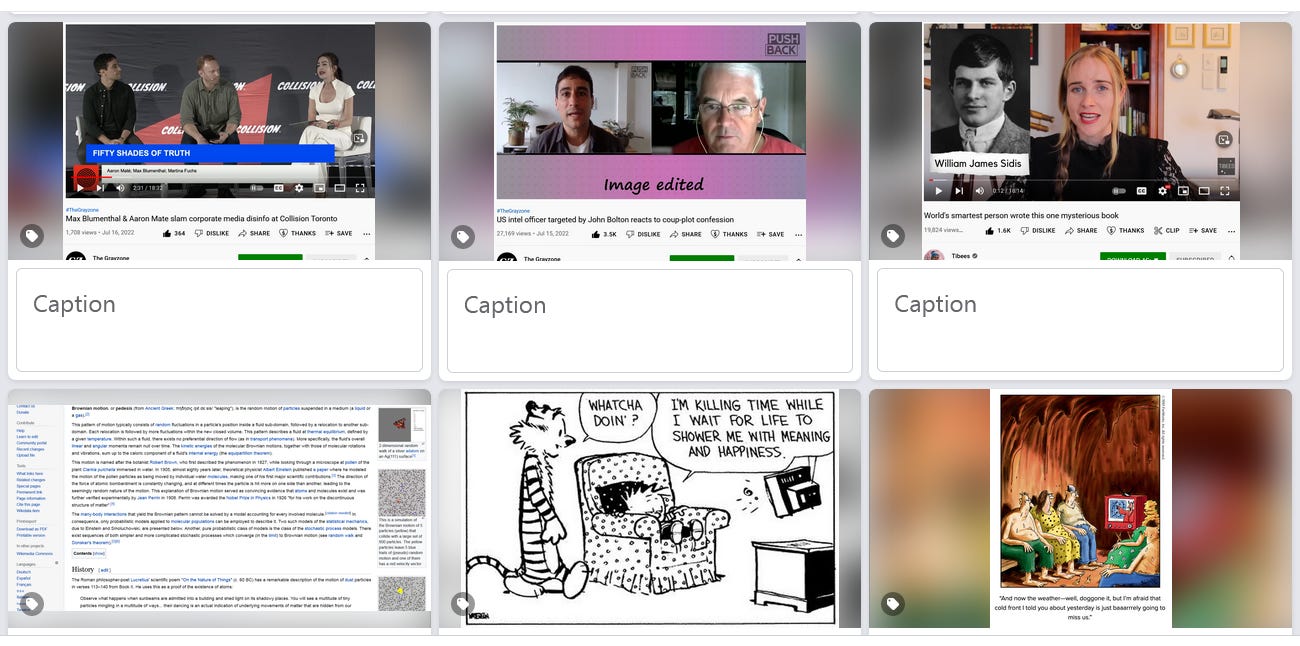
Task: Click SHARE under the John Bolton video title
Action: point(685,234)
